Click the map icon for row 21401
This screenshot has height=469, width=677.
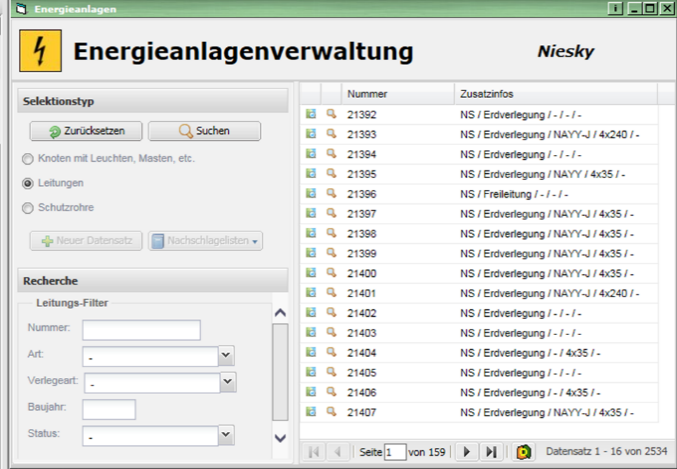(311, 293)
